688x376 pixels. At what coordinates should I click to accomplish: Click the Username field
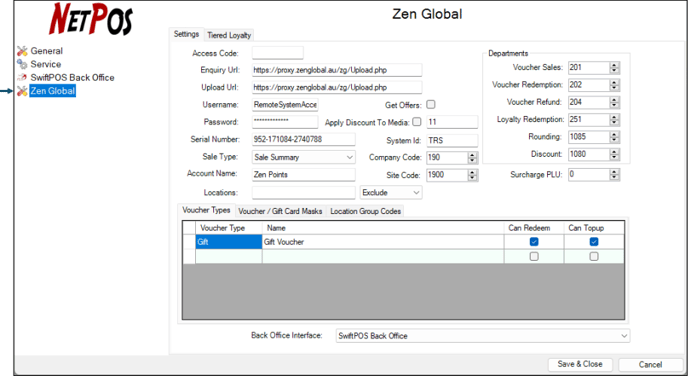(x=285, y=105)
